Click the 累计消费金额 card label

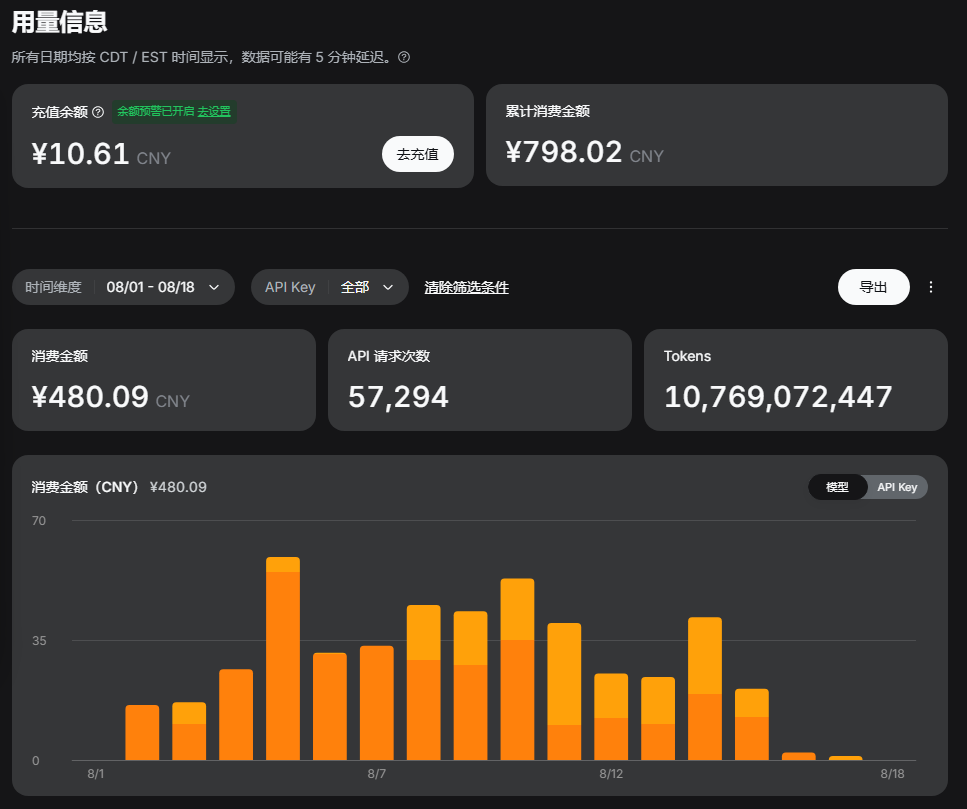[548, 111]
